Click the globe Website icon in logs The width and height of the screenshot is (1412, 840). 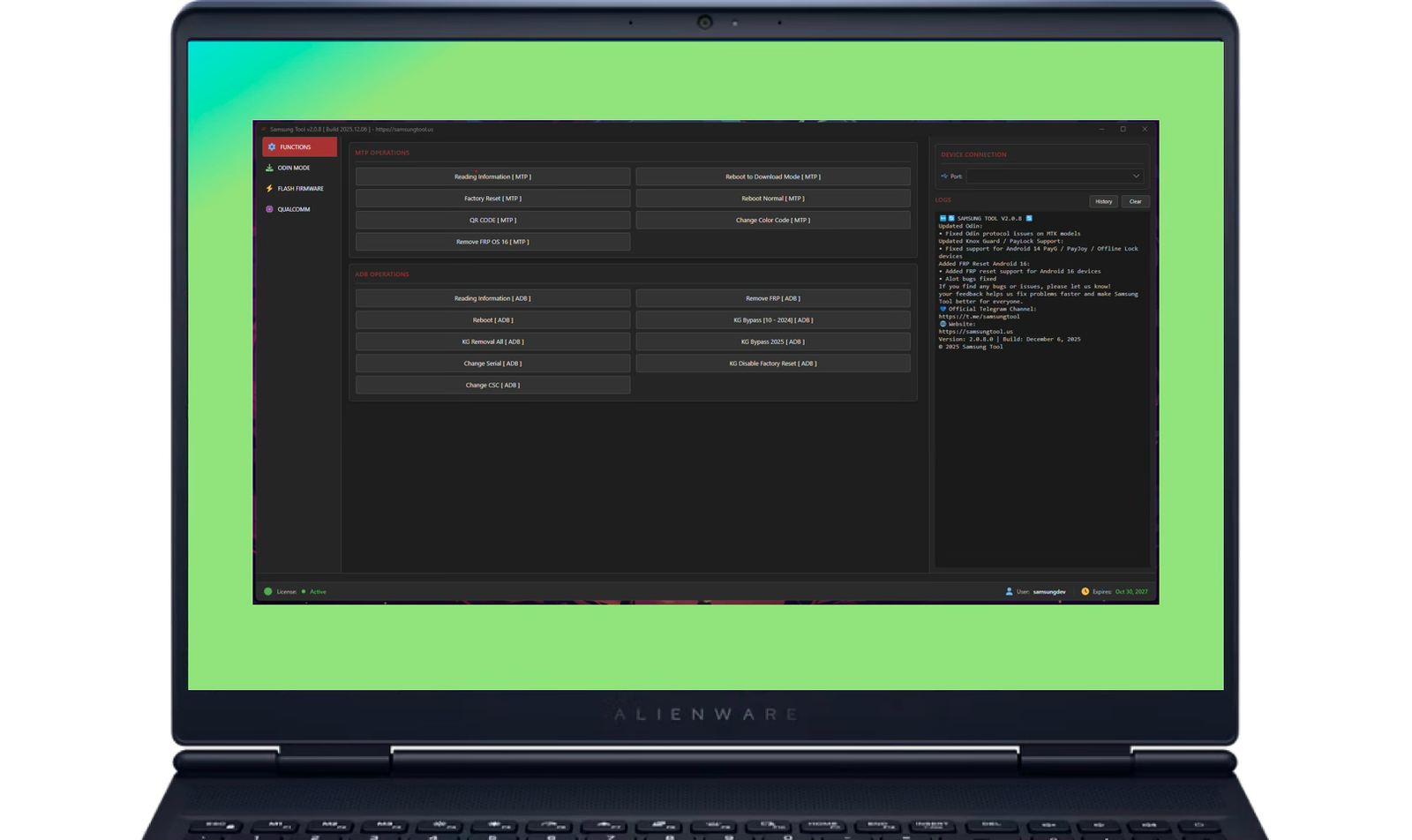(x=943, y=324)
